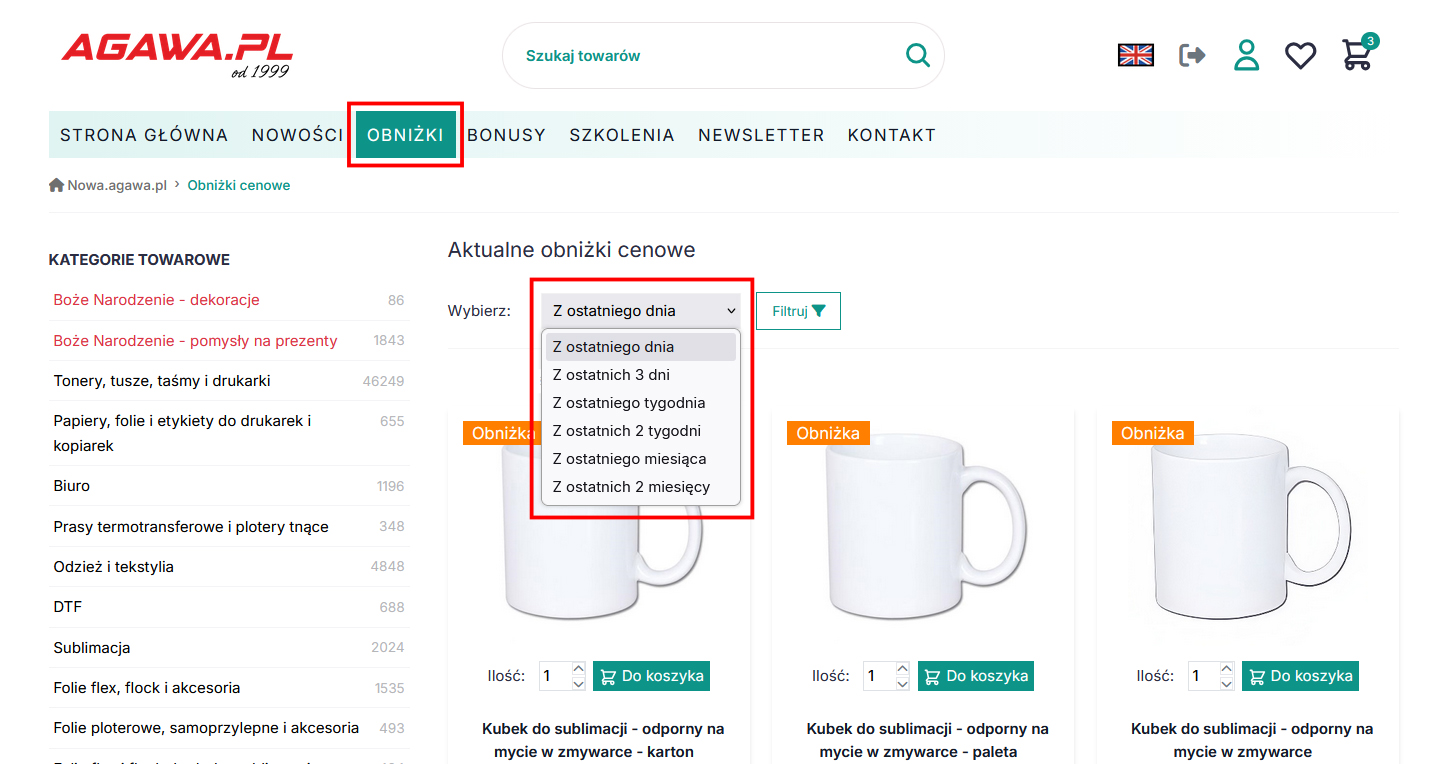Click the login arrow icon
This screenshot has height=764, width=1454.
tap(1192, 55)
